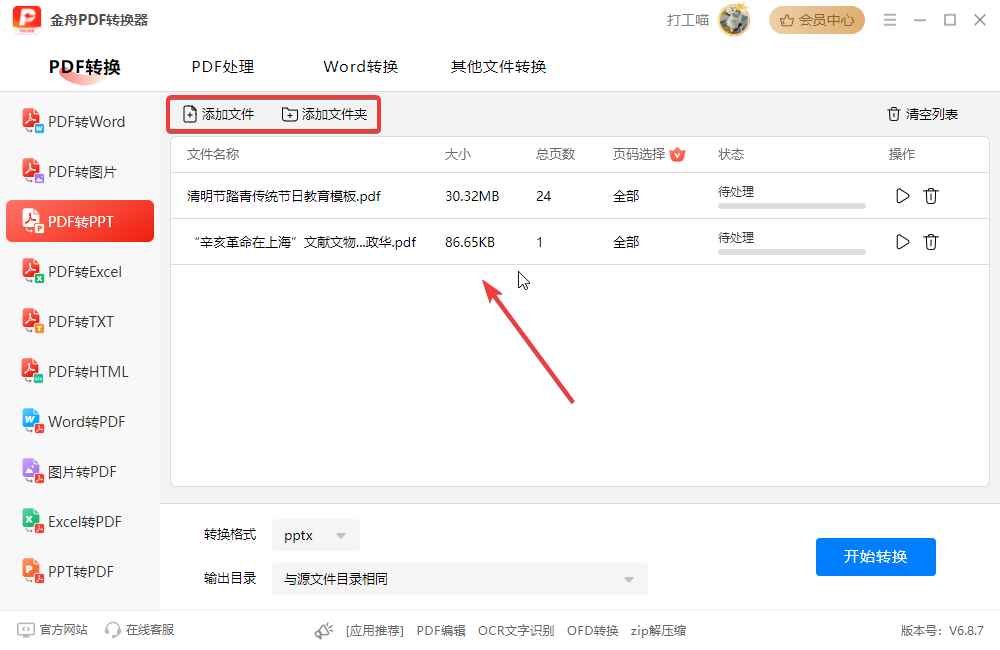The height and width of the screenshot is (650, 1000).
Task: Clear the list with 清空列表 trash icon
Action: [893, 114]
